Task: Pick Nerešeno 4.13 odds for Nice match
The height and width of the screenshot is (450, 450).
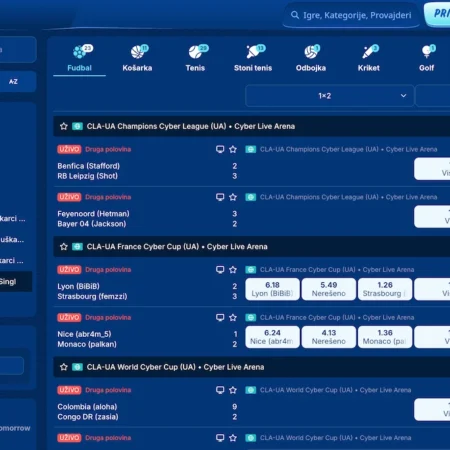Action: coord(329,337)
